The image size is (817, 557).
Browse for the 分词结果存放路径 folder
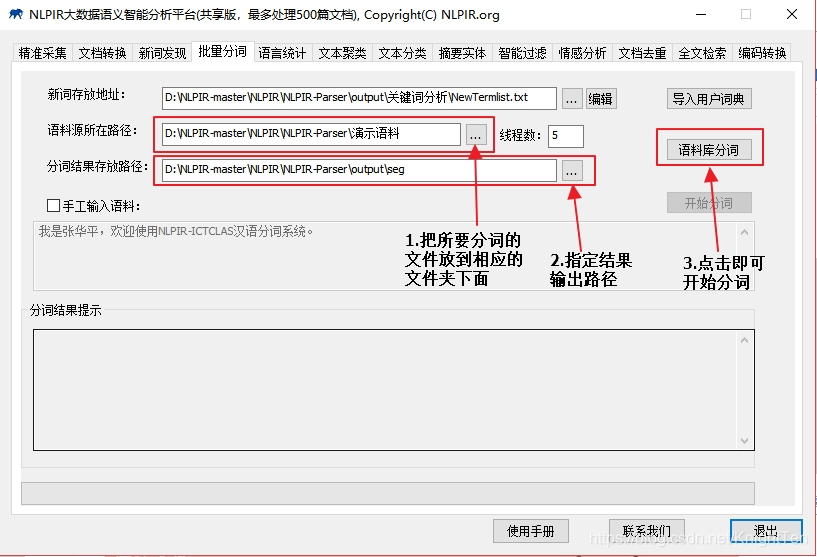point(572,171)
